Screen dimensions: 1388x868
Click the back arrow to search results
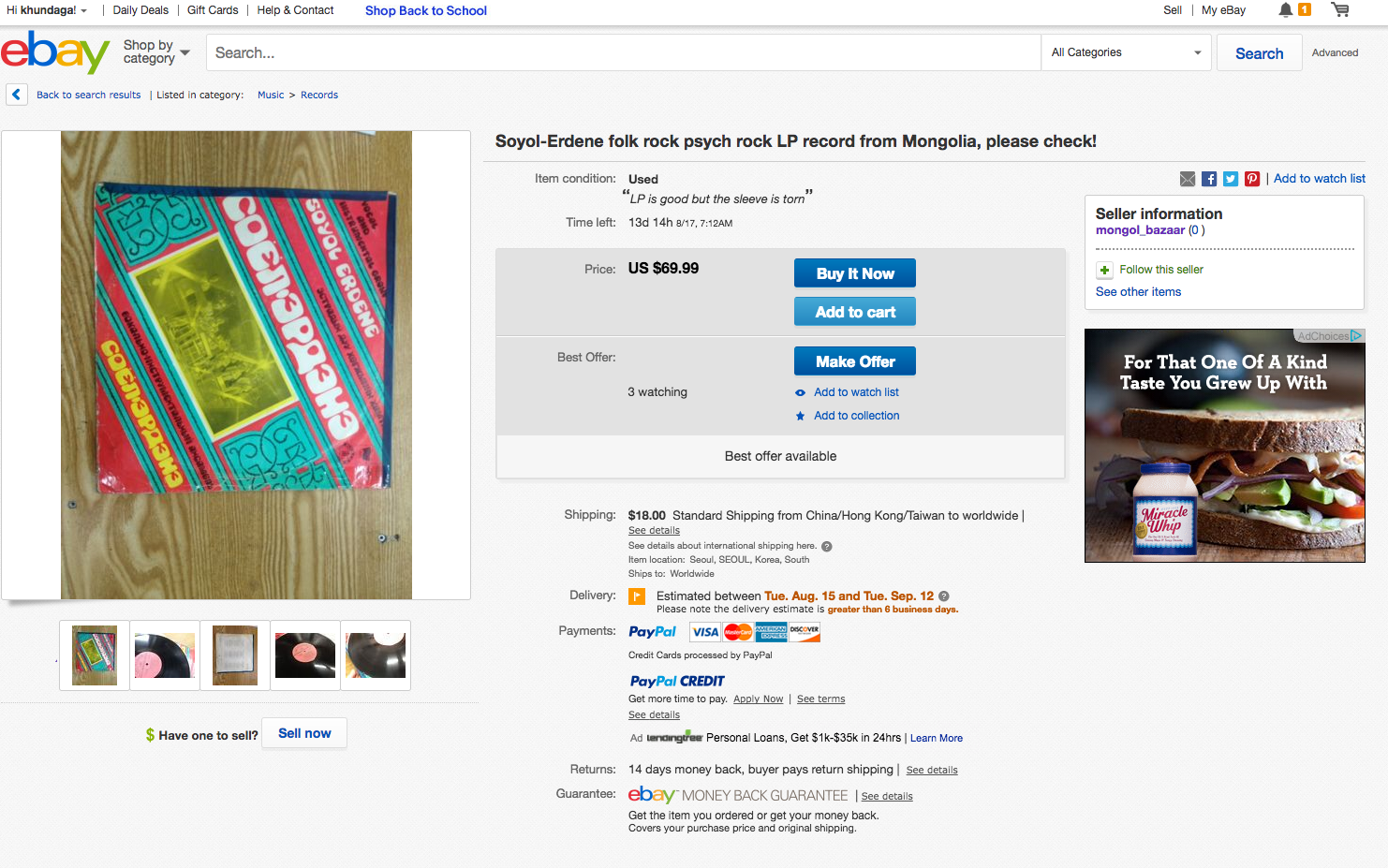(x=16, y=95)
